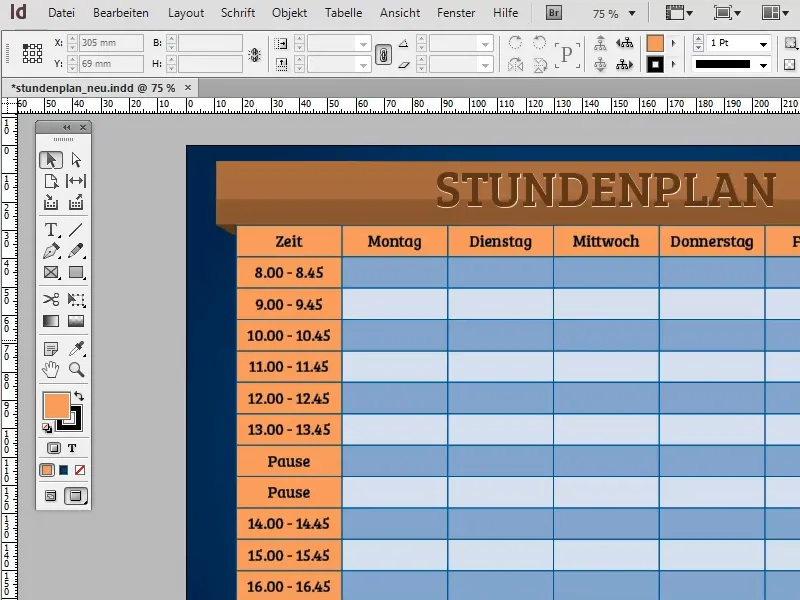Image resolution: width=800 pixels, height=600 pixels.
Task: Select the Pencil tool
Action: 76,251
